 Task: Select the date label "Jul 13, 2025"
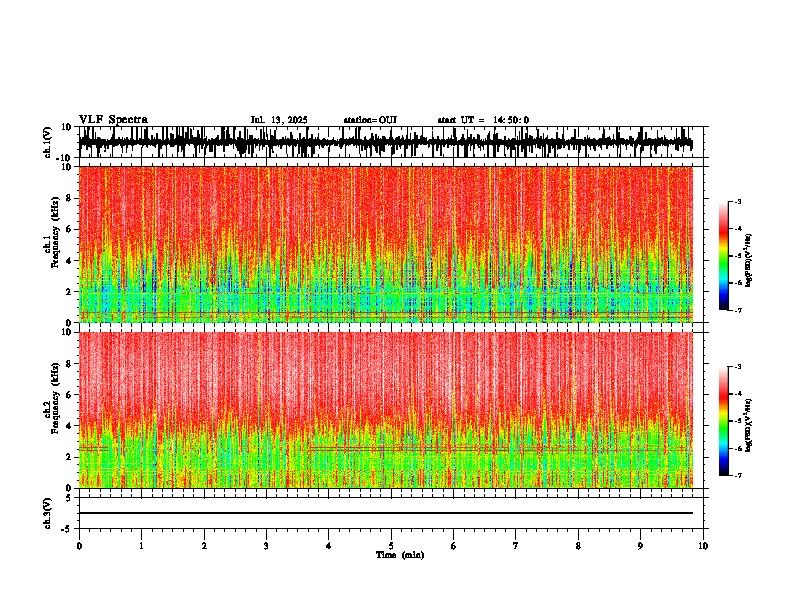click(279, 120)
